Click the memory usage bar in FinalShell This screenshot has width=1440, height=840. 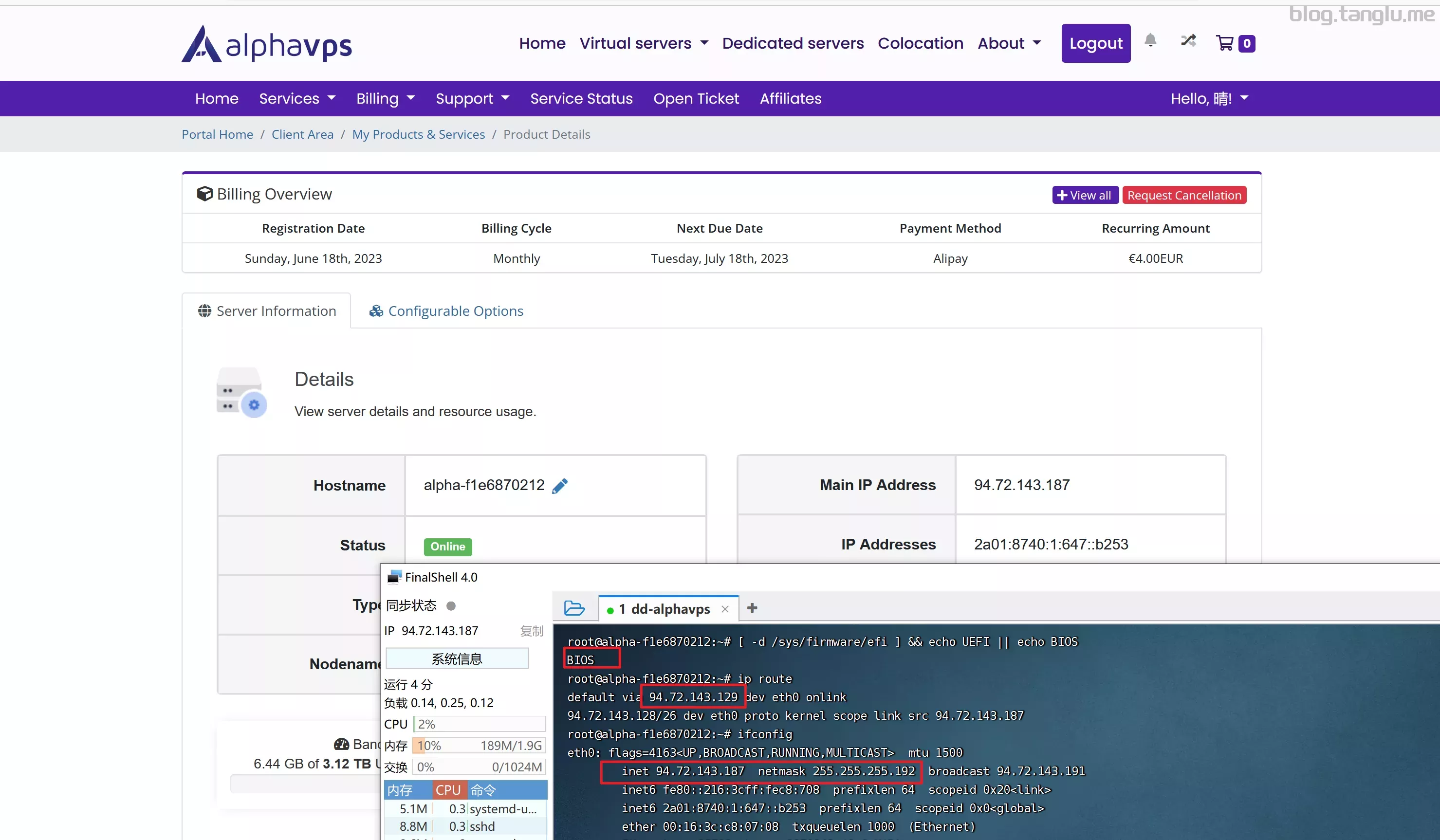coord(479,746)
